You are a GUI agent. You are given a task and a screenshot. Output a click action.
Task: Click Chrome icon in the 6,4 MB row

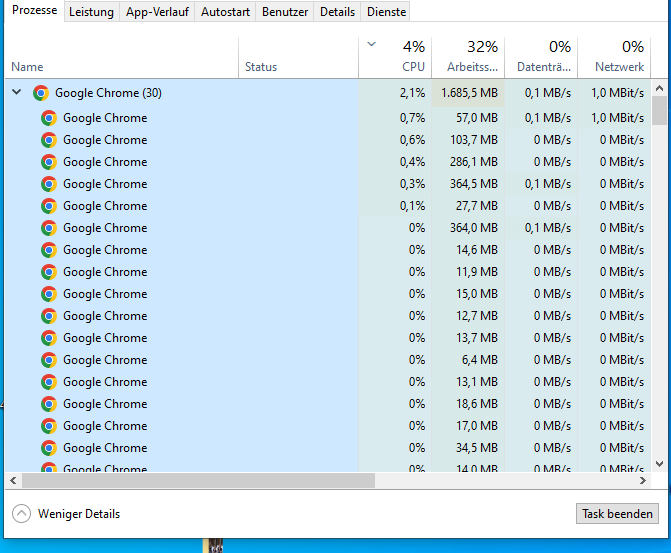[49, 360]
